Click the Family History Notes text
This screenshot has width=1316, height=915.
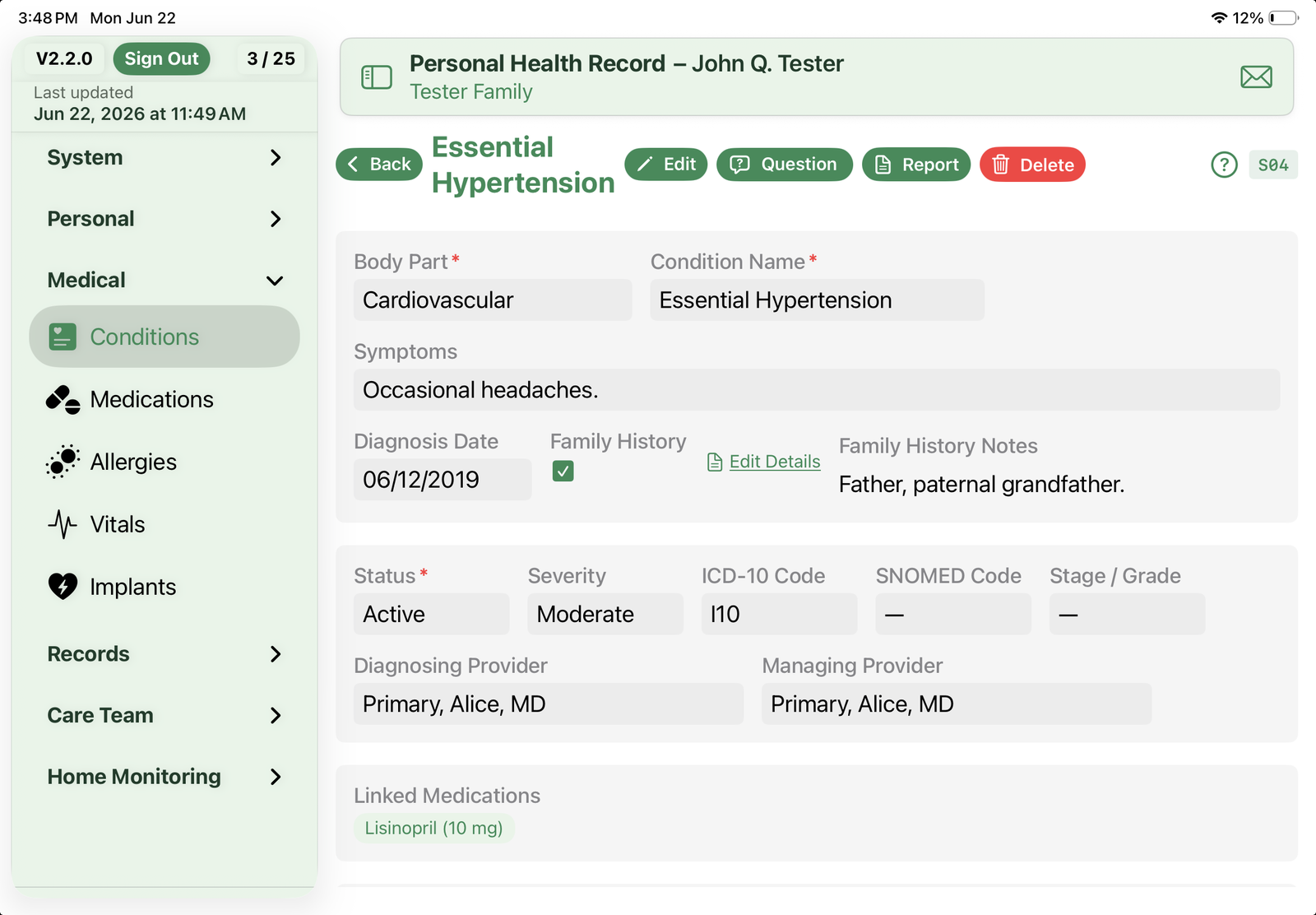click(981, 485)
